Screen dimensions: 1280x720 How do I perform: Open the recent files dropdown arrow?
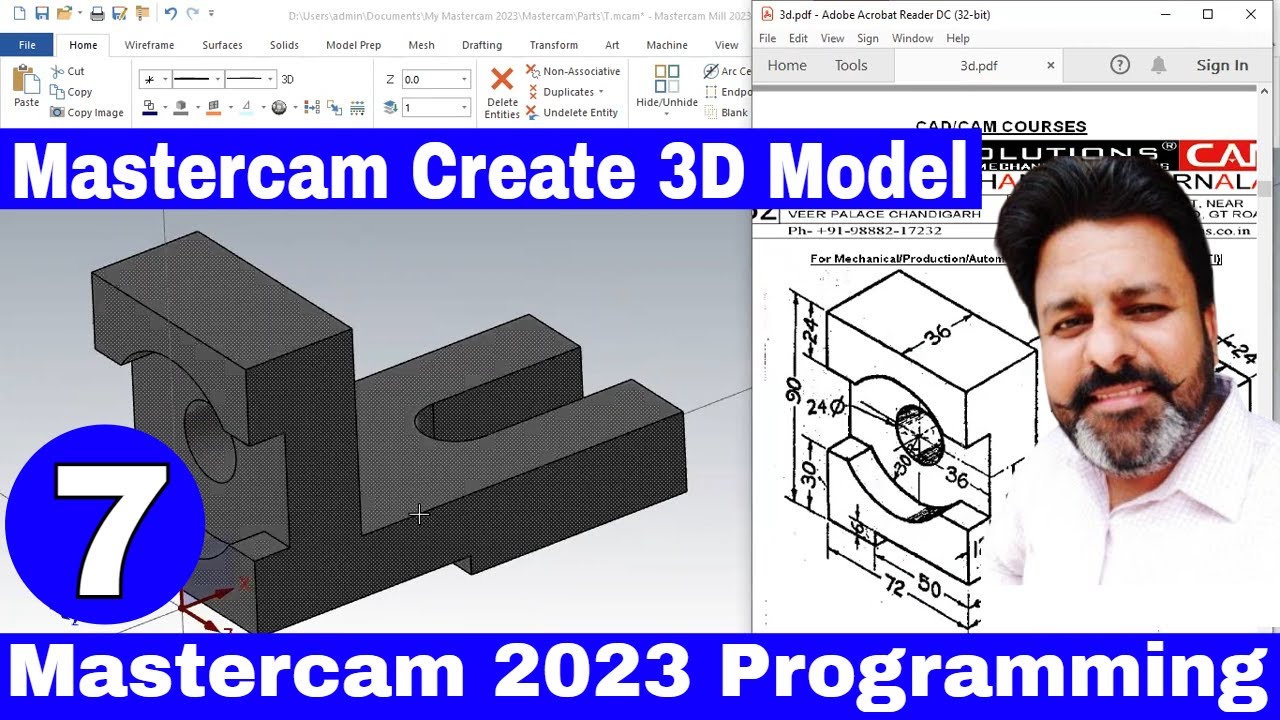click(x=79, y=13)
